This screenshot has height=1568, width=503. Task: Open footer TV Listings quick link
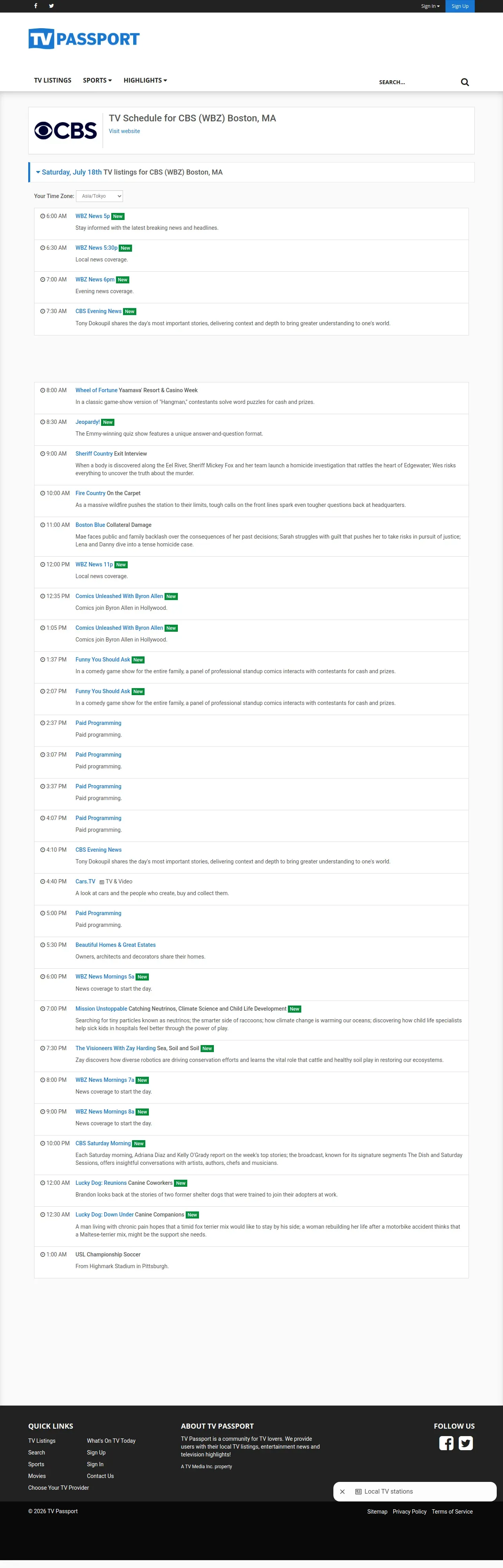click(42, 1441)
